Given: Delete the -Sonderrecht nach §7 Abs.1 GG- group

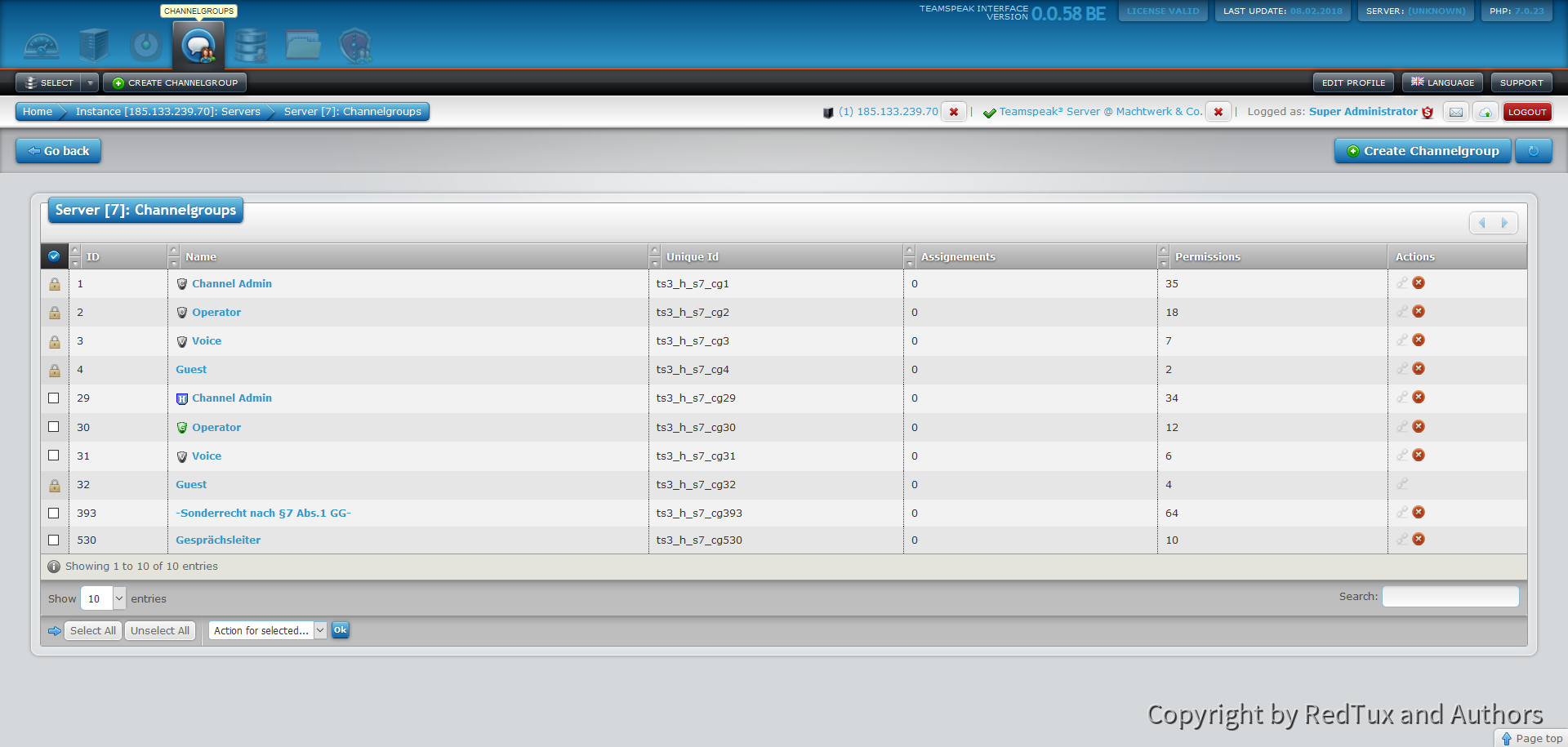Looking at the screenshot, I should click(1419, 512).
